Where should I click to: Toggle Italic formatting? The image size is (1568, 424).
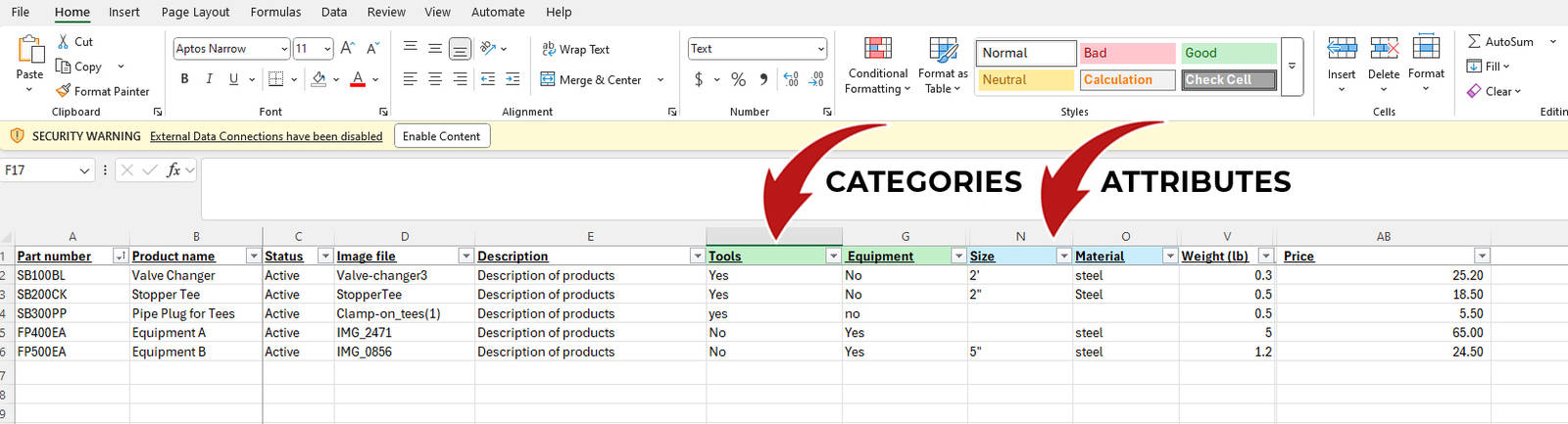click(x=209, y=79)
